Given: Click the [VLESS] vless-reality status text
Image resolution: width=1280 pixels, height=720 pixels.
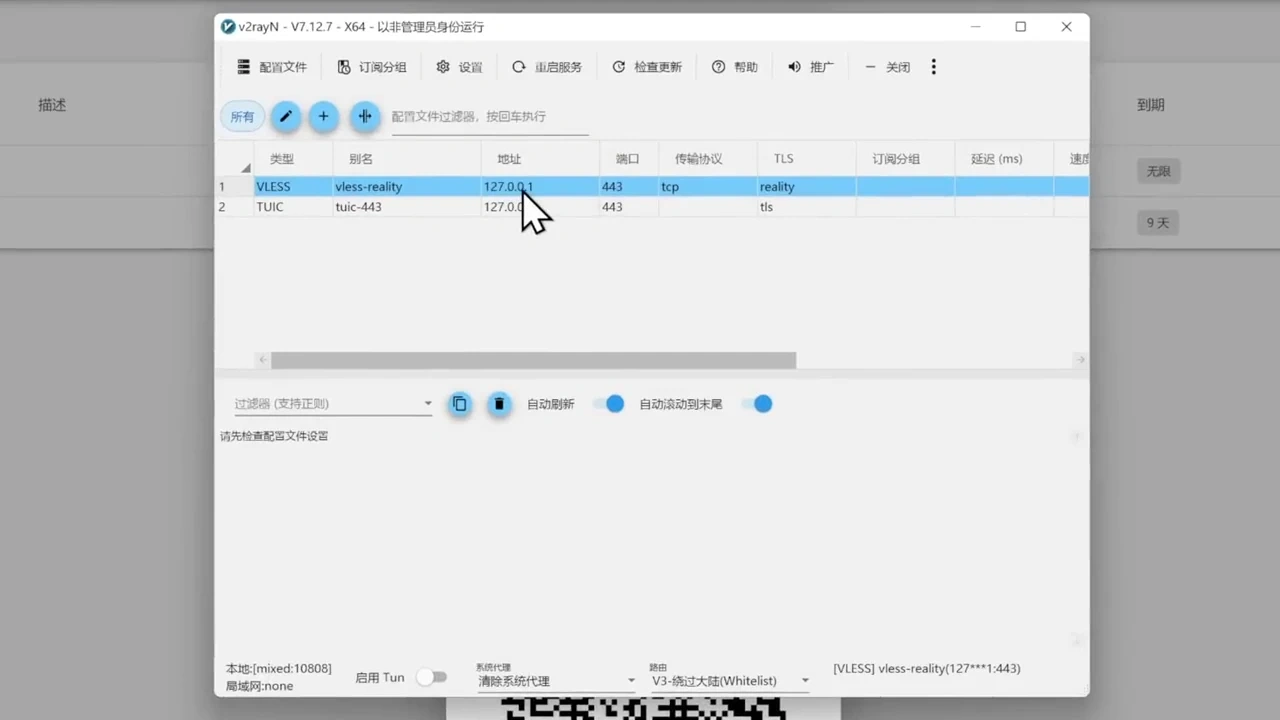Looking at the screenshot, I should click(x=927, y=668).
